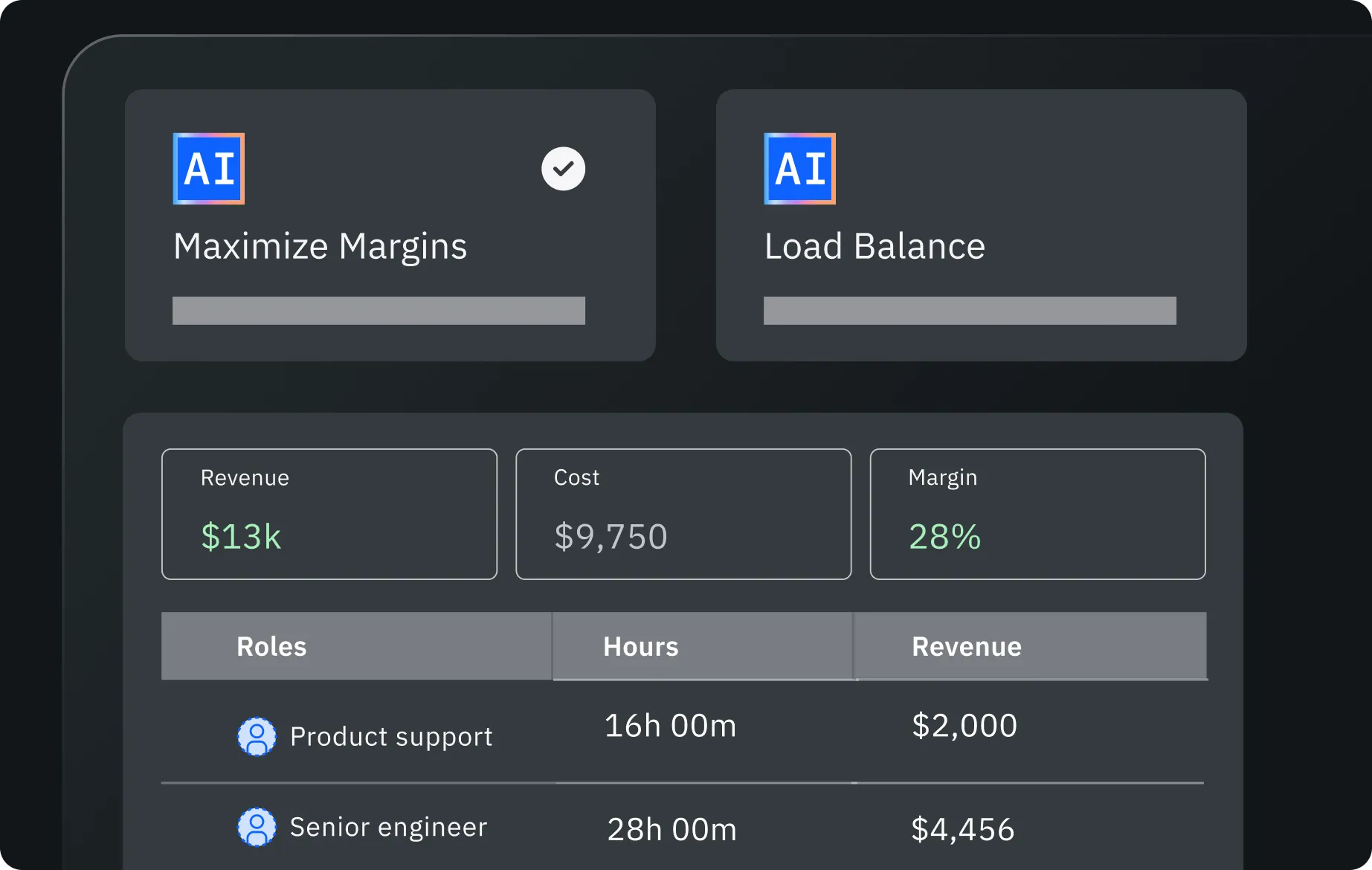The height and width of the screenshot is (870, 1372).
Task: Click the $13k revenue value
Action: click(x=241, y=537)
